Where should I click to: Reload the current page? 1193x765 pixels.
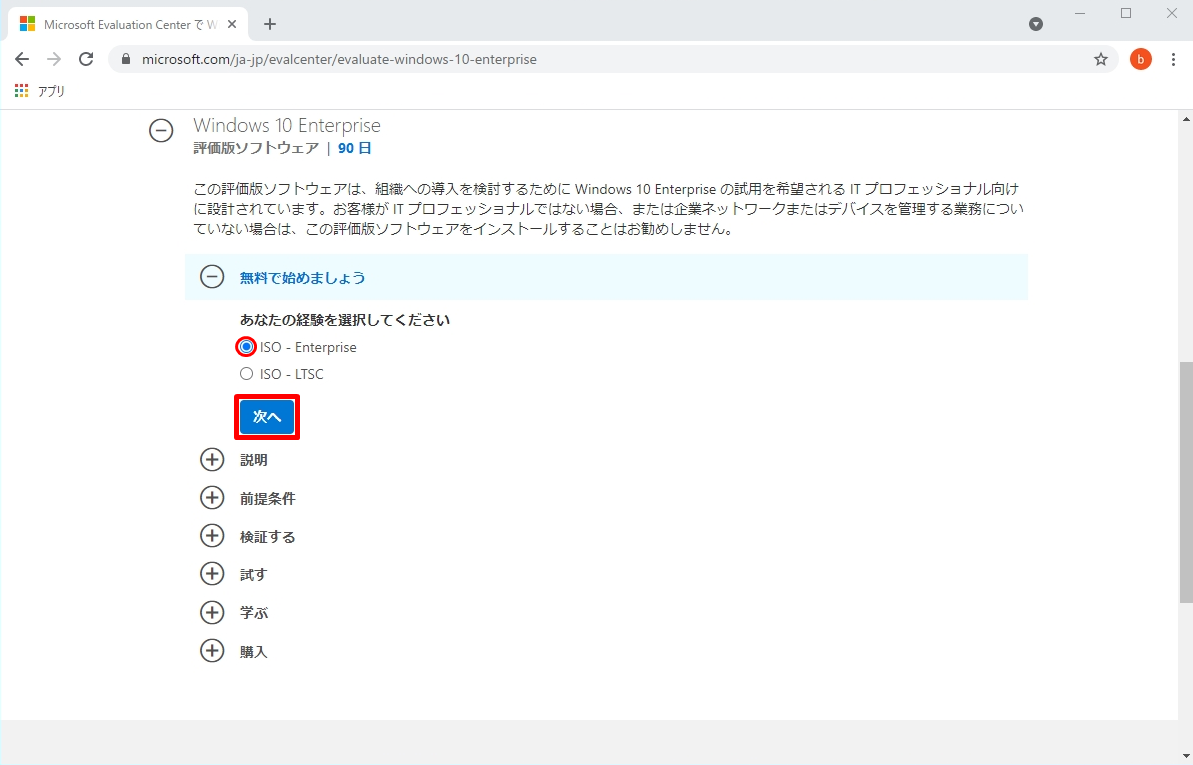86,59
